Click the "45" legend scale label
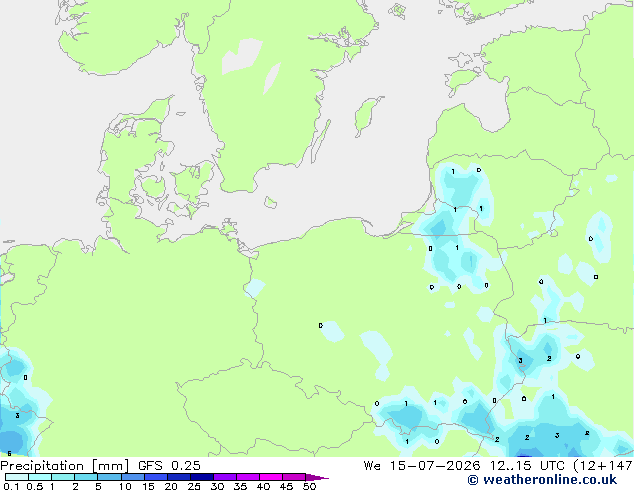The image size is (634, 490). [286, 486]
